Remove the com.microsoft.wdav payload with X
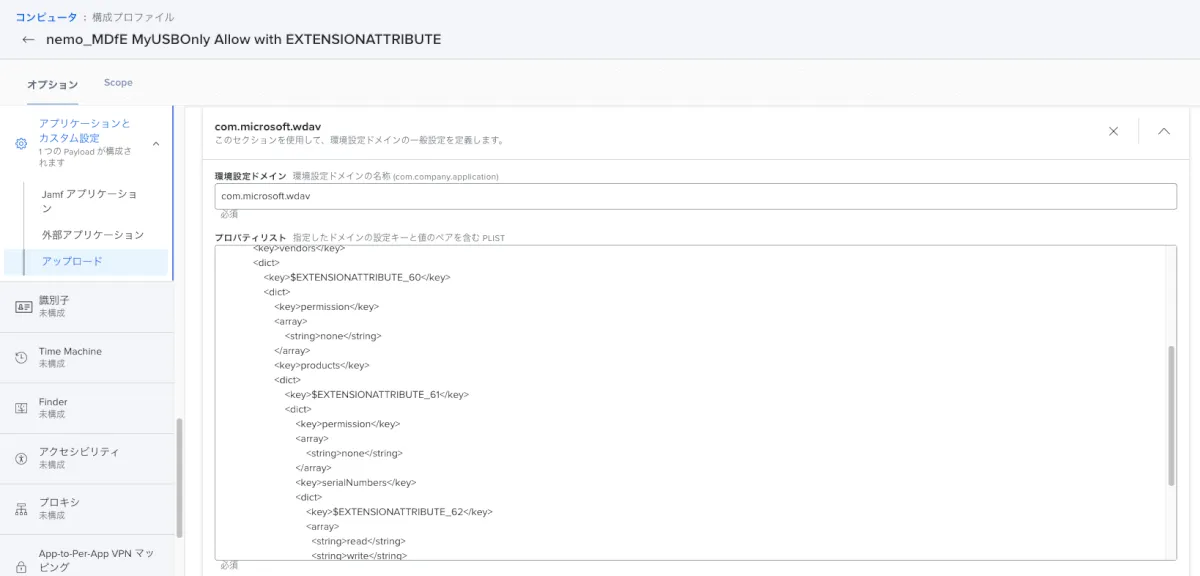 pos(1113,131)
